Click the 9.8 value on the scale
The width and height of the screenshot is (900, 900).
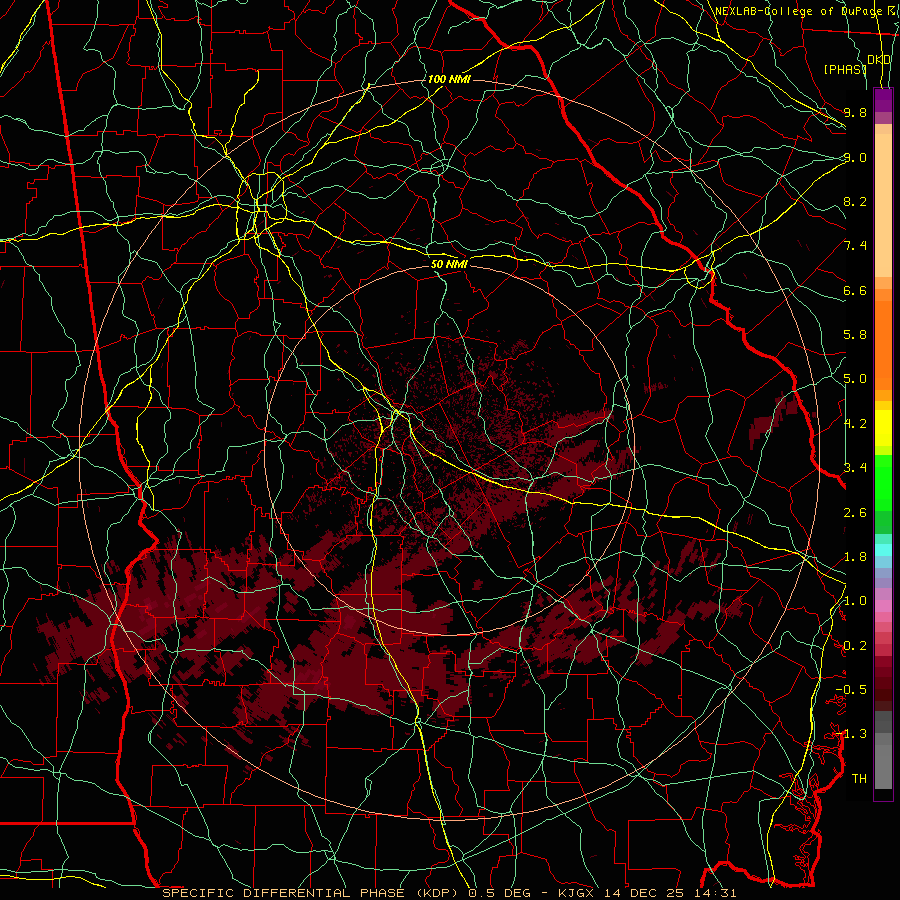pyautogui.click(x=855, y=113)
